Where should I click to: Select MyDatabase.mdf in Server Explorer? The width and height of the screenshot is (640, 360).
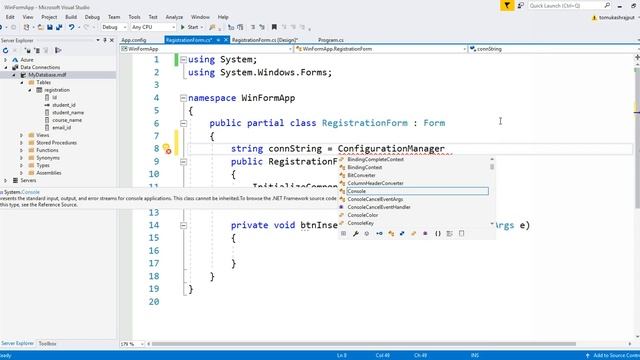(47, 75)
